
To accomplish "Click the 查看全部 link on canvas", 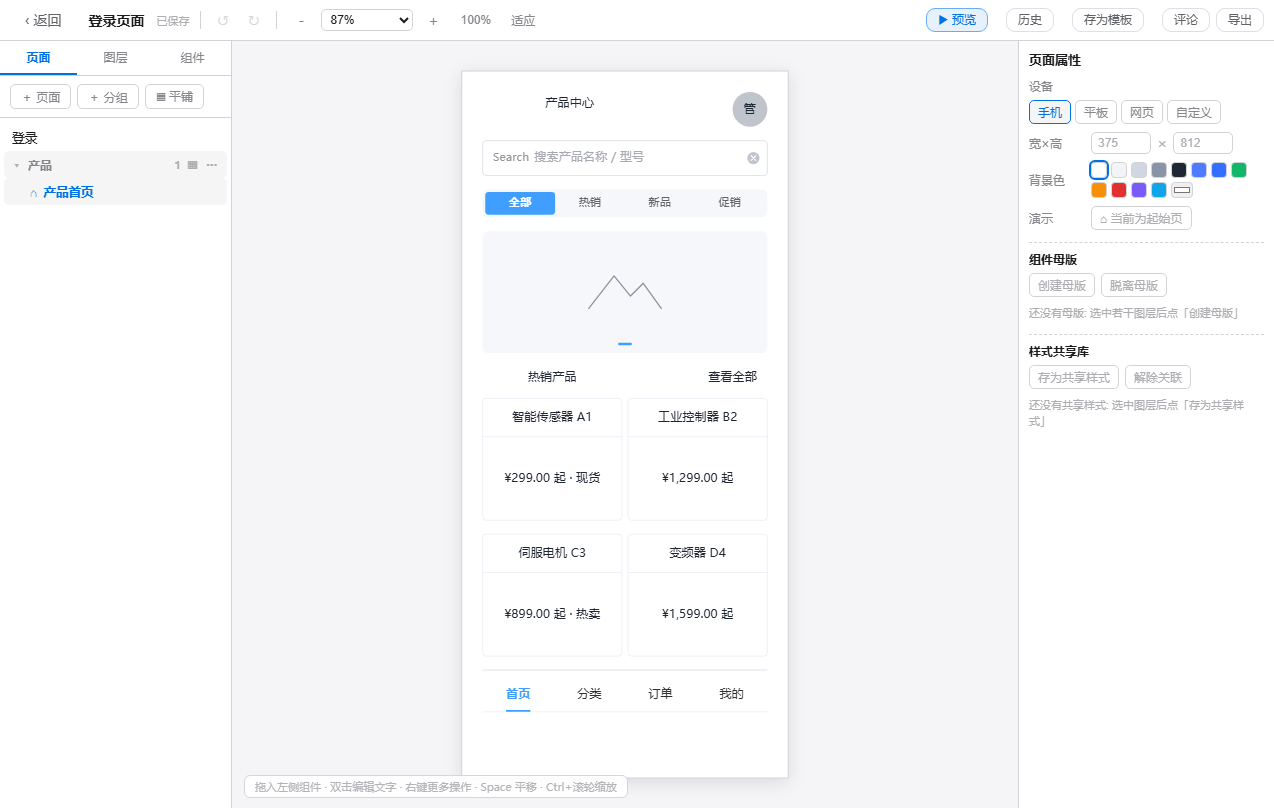I will tap(732, 377).
